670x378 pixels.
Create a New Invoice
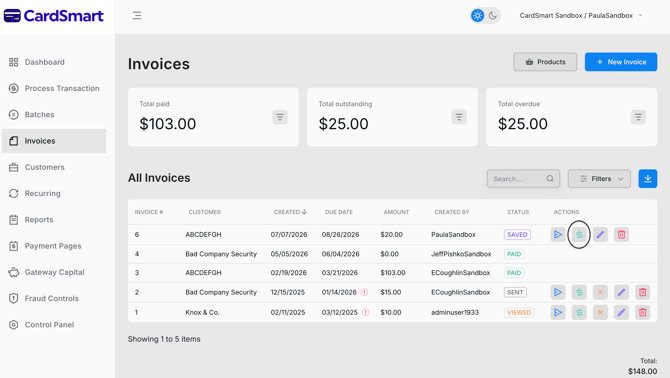click(620, 62)
